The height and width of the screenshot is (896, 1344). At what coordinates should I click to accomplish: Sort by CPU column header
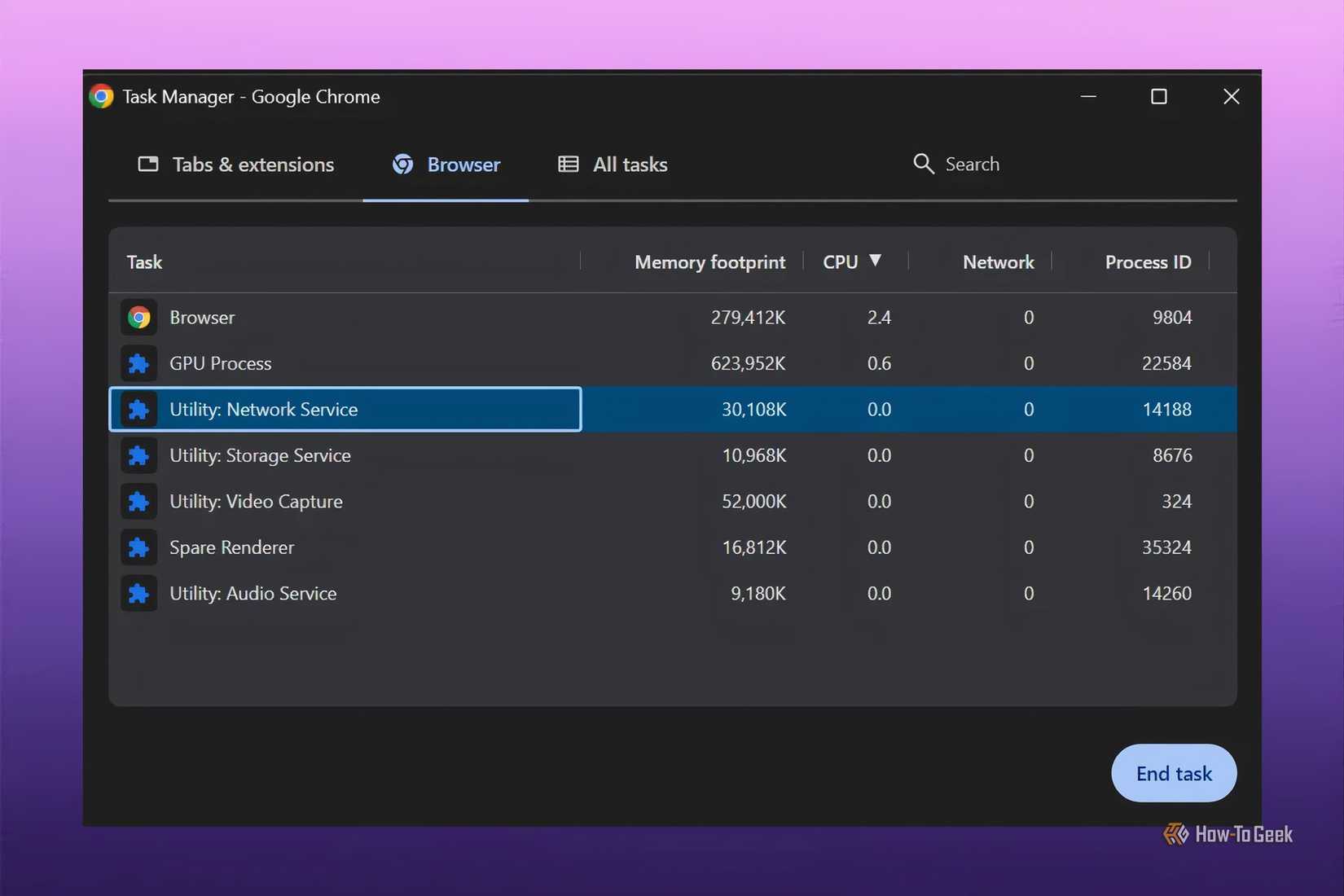(x=840, y=262)
